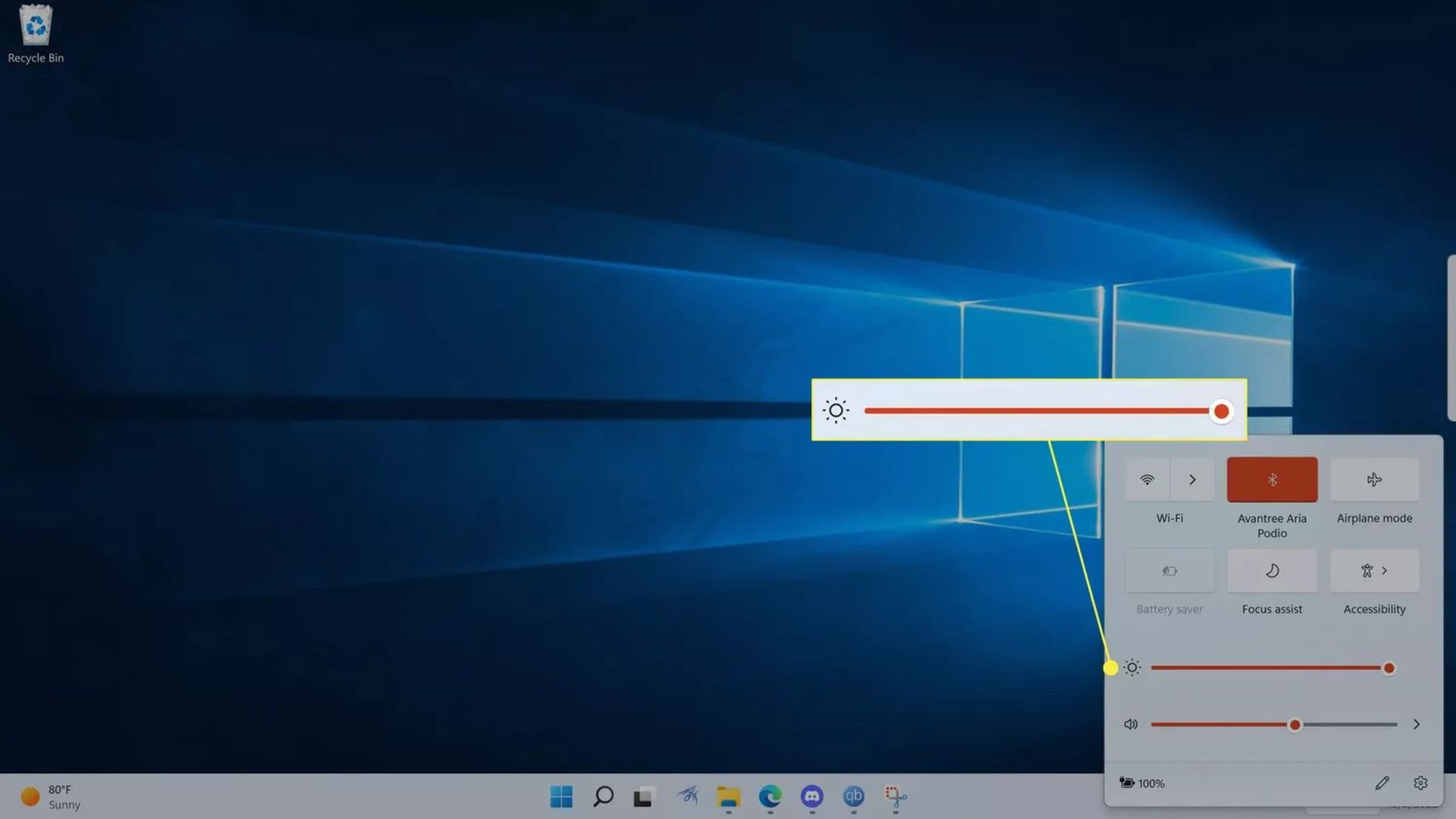This screenshot has width=1456, height=819.
Task: Expand Wi-Fi network list chevron
Action: point(1193,479)
